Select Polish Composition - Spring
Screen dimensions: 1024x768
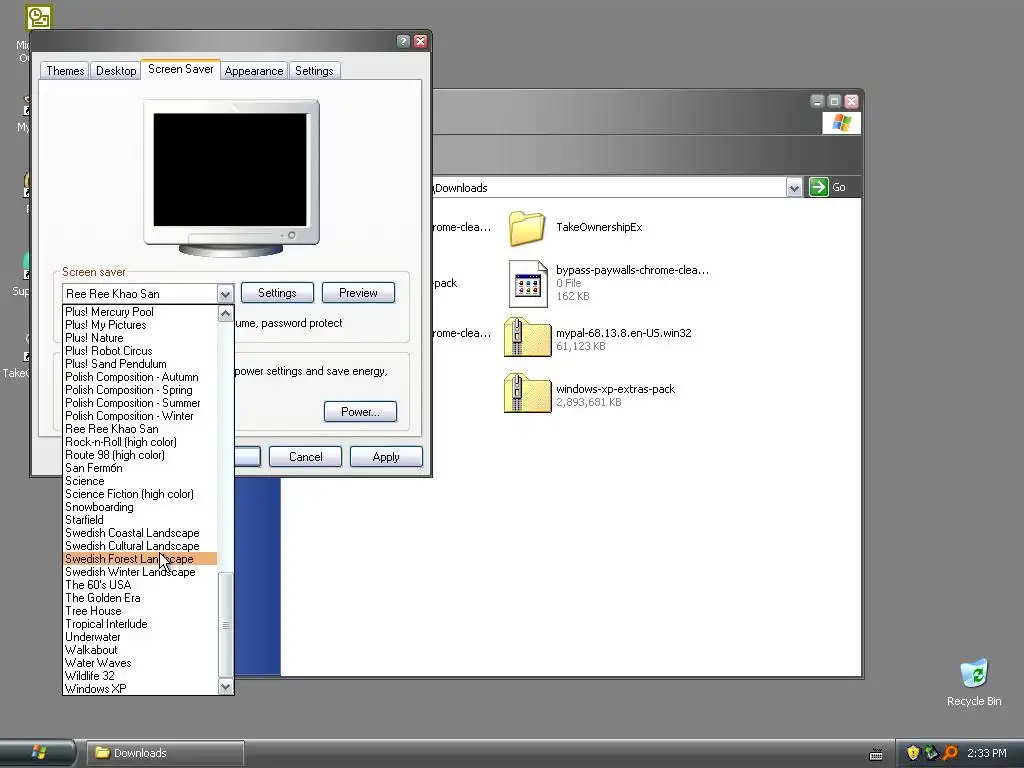[140, 391]
